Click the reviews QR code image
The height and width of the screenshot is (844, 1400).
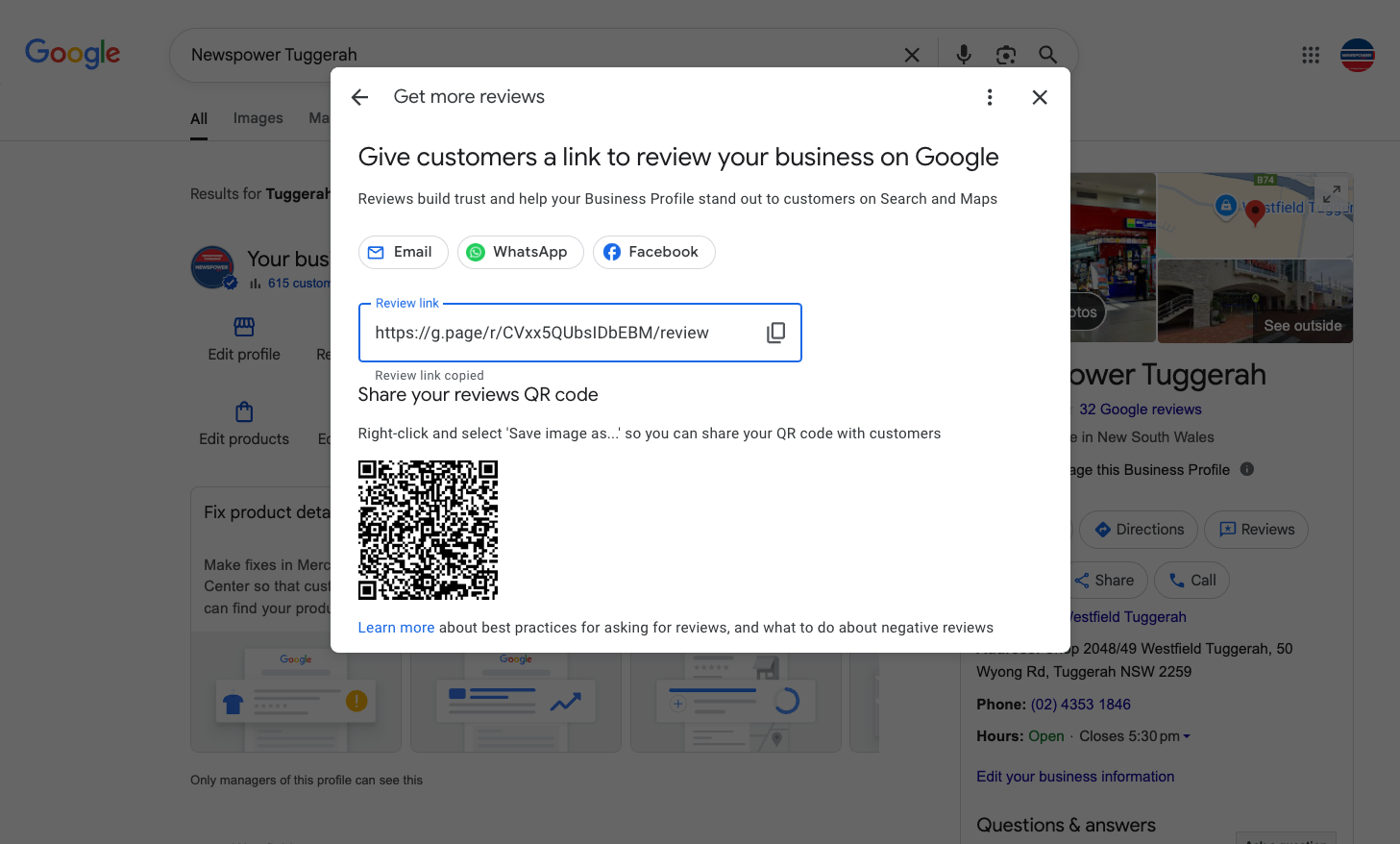coord(428,530)
